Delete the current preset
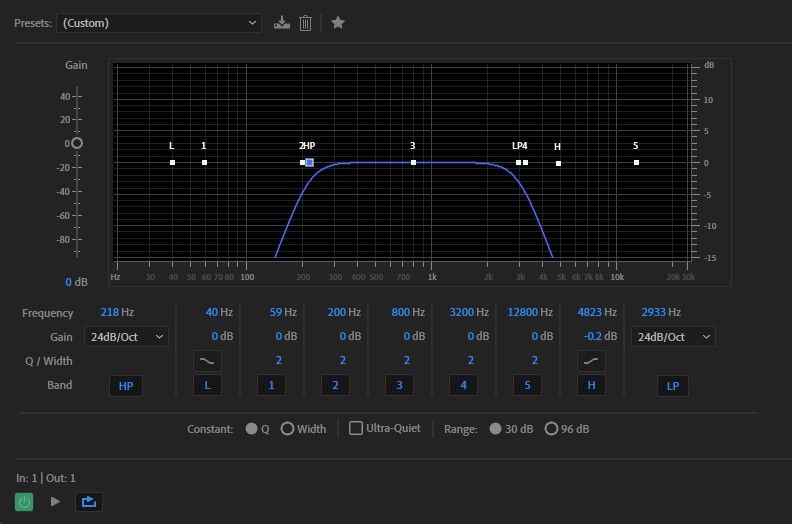This screenshot has height=524, width=792. point(306,22)
